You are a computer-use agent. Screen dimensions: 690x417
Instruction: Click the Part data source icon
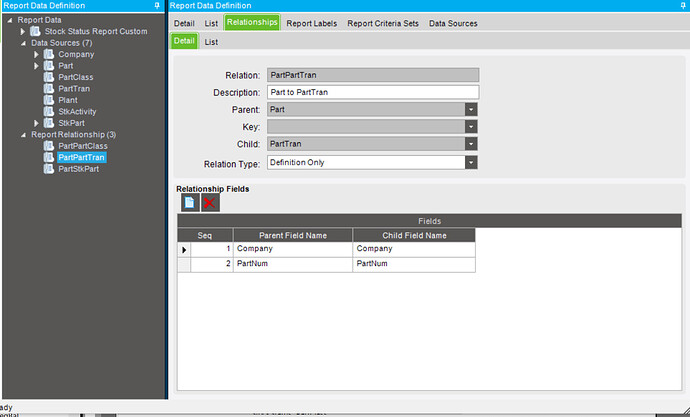click(x=49, y=66)
